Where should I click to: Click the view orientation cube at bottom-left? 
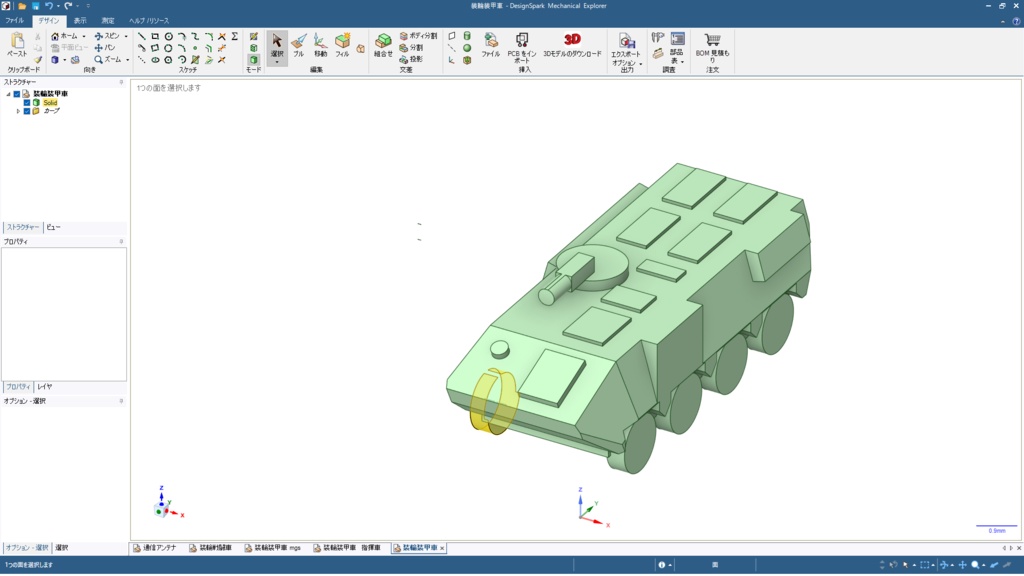161,511
